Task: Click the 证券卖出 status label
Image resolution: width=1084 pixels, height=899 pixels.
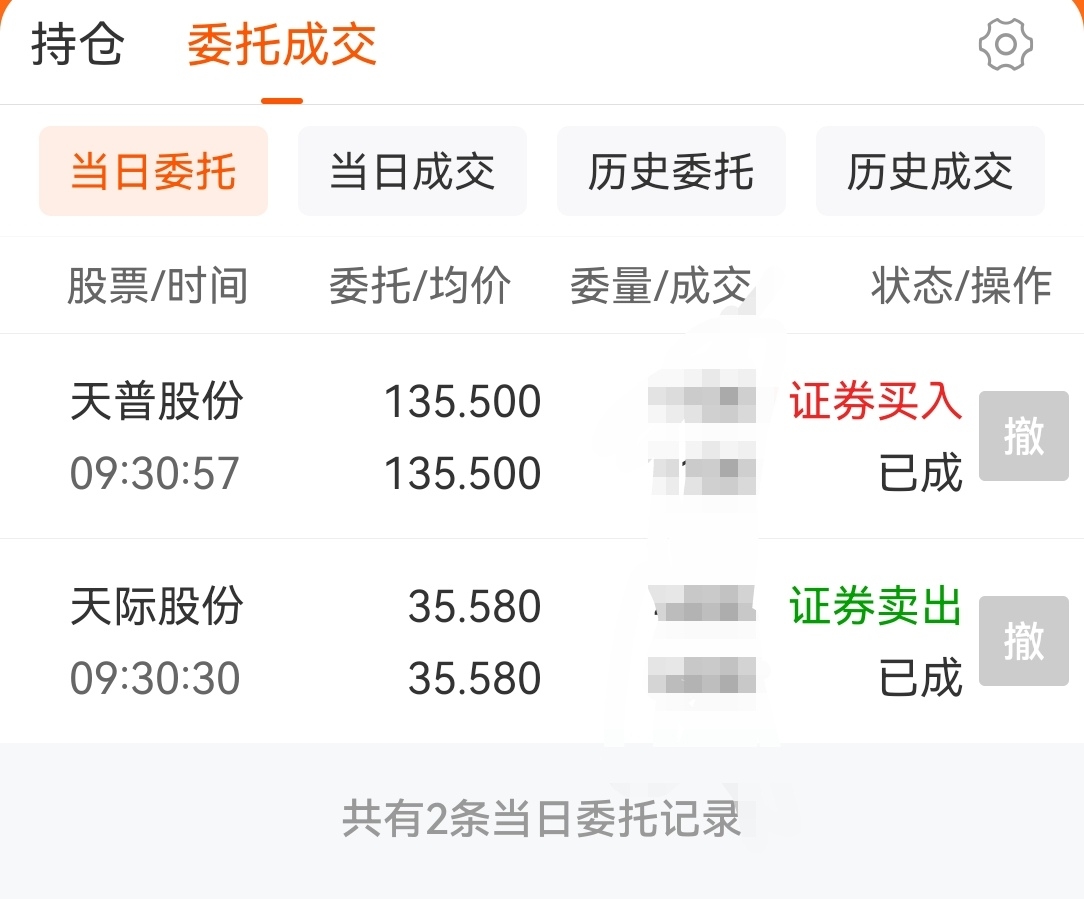Action: click(875, 606)
